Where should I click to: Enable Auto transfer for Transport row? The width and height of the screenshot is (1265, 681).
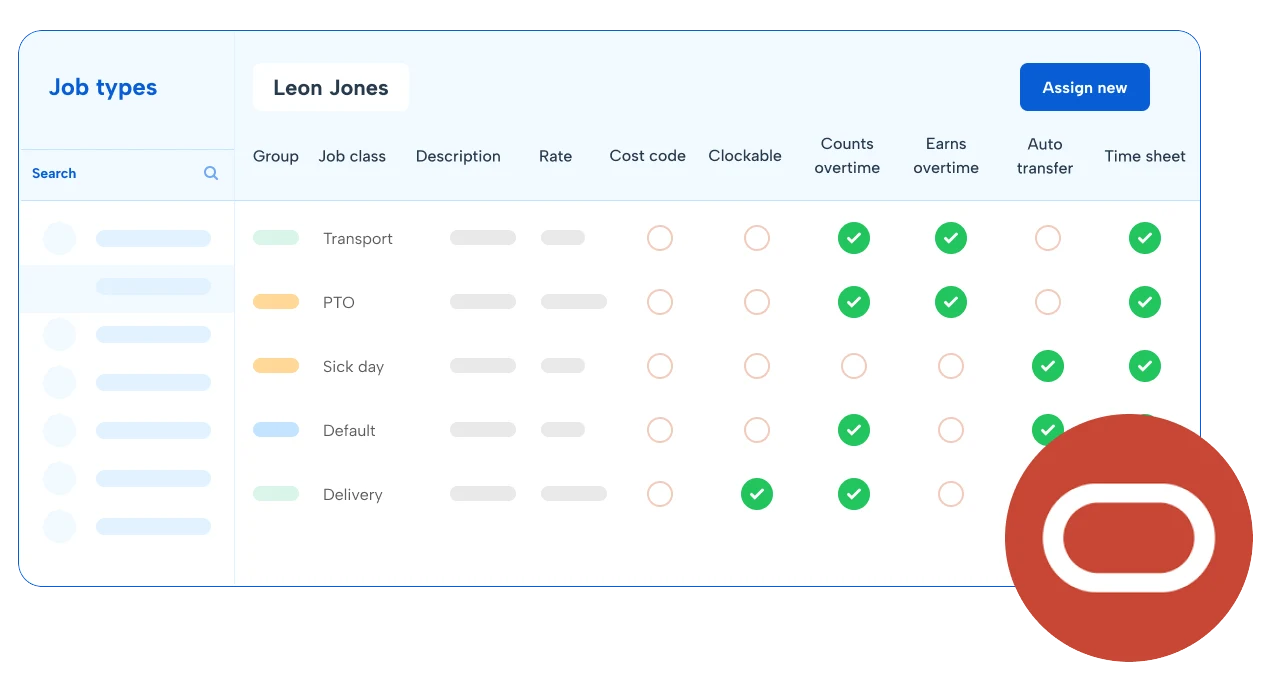(1048, 238)
